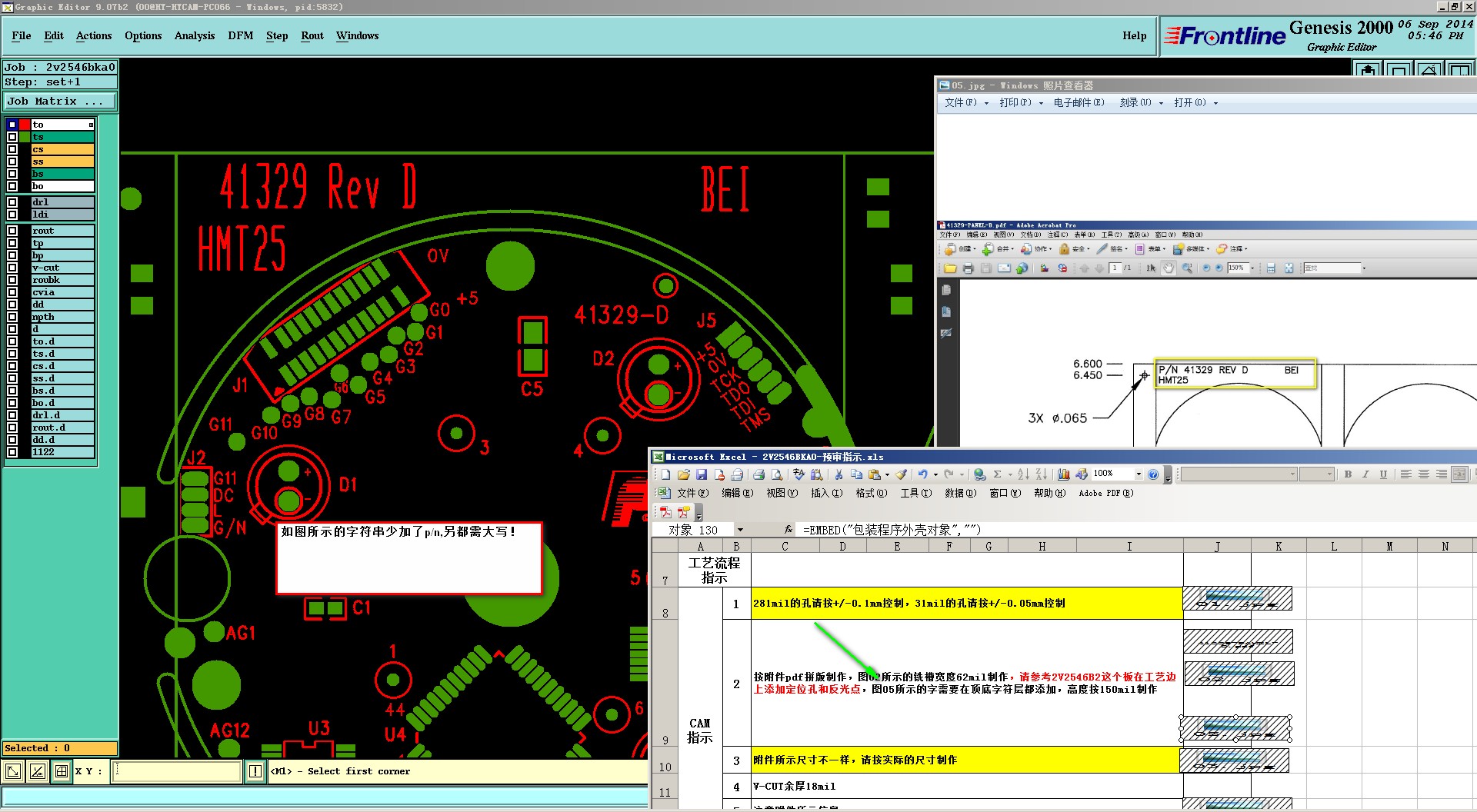Open Acrobat zoom percentage dropdown arrow
Screen dimensions: 1477x812
tap(1252, 268)
